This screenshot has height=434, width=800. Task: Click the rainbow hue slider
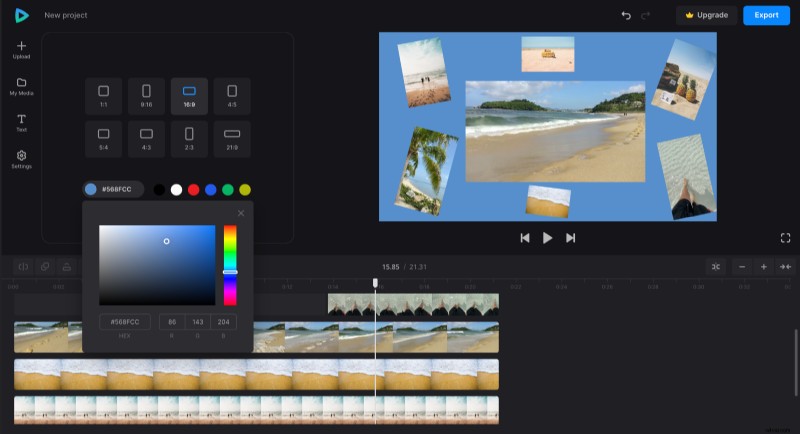pyautogui.click(x=230, y=265)
